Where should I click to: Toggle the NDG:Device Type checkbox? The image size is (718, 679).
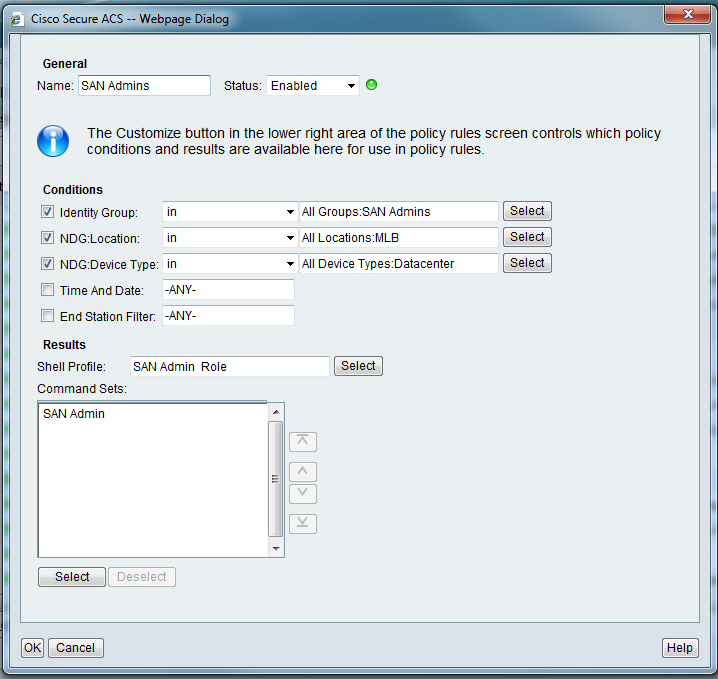(x=48, y=264)
